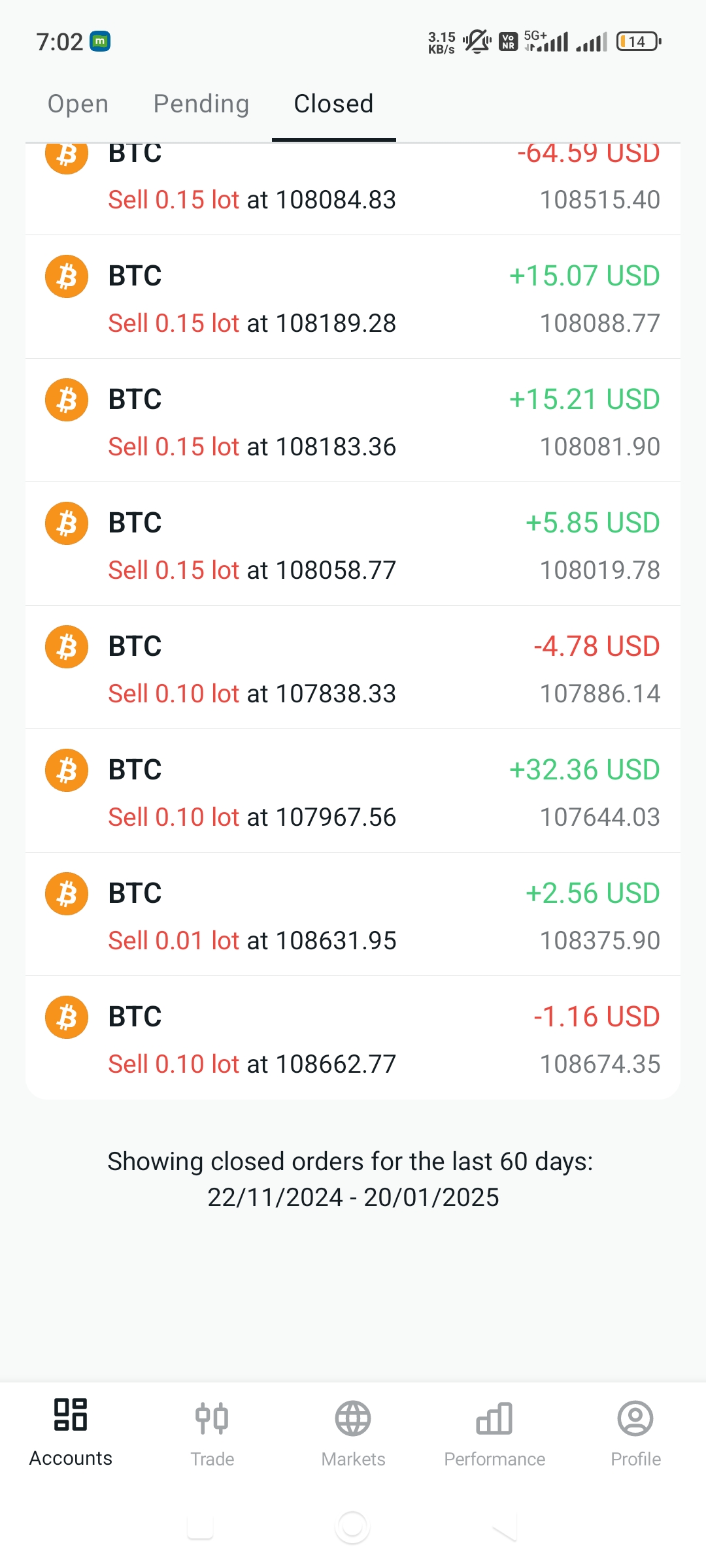Select the Closed orders tab

coord(333,104)
